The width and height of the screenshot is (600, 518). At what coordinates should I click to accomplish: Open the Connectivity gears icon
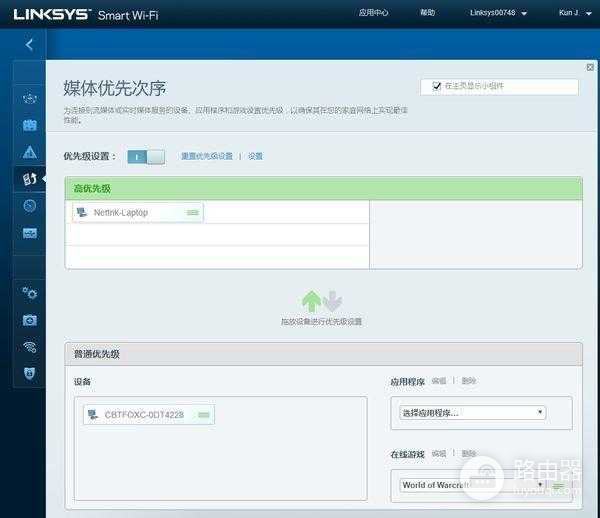tap(29, 293)
